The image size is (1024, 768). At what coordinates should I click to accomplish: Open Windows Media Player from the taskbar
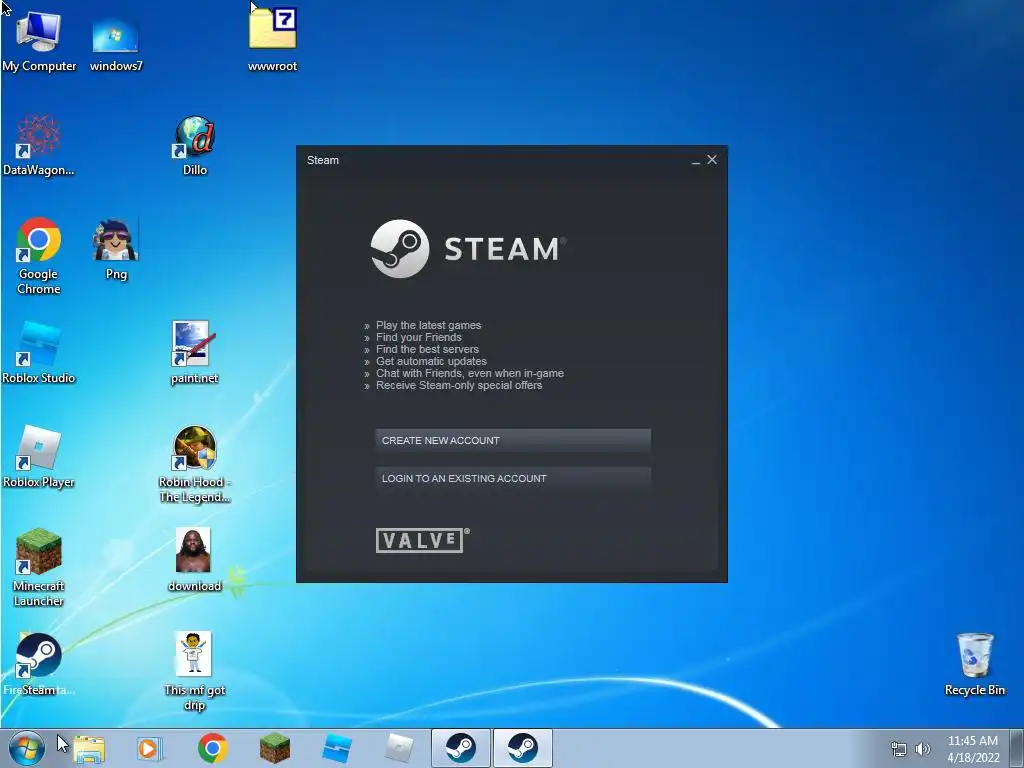click(x=150, y=748)
